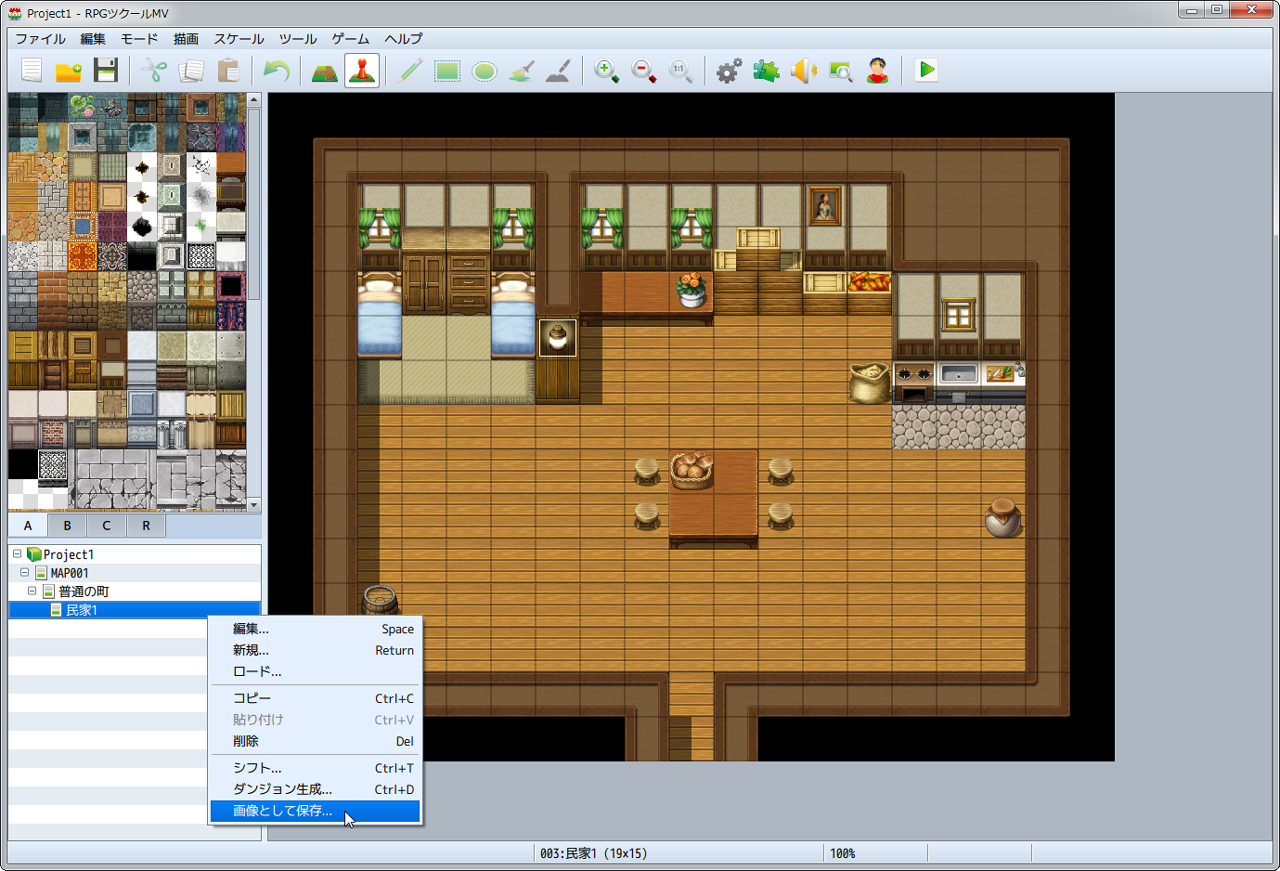
Task: Collapse the Project1 tree node
Action: point(17,554)
